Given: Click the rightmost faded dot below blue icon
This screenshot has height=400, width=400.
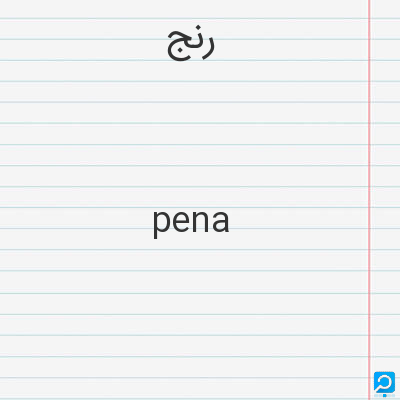Looking at the screenshot, I should pyautogui.click(x=393, y=396).
